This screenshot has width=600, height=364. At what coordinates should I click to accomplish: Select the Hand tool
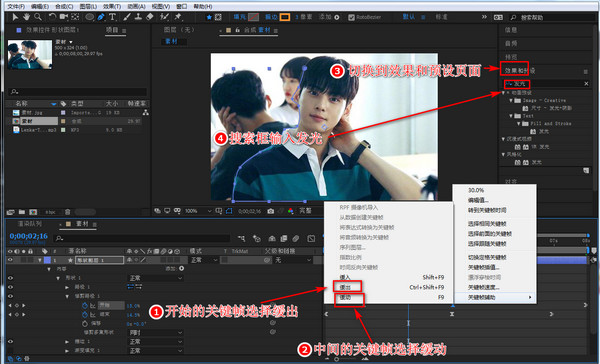point(26,17)
